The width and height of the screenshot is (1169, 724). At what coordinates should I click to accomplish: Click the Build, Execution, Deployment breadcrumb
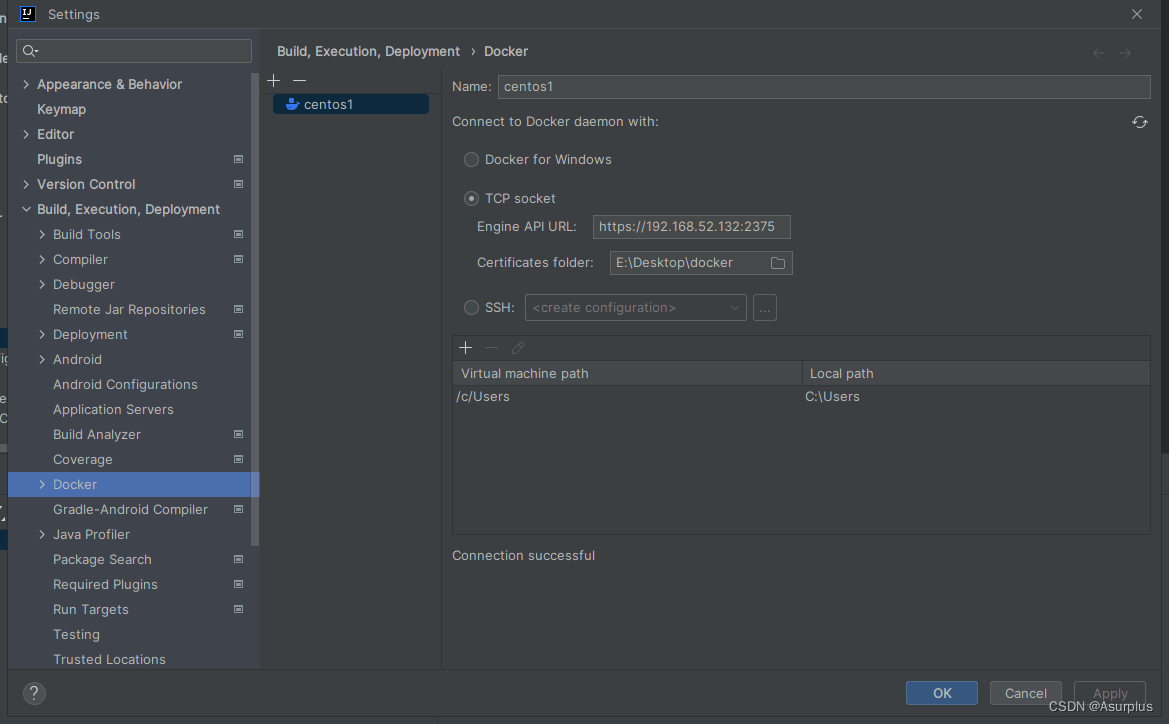pyautogui.click(x=368, y=51)
